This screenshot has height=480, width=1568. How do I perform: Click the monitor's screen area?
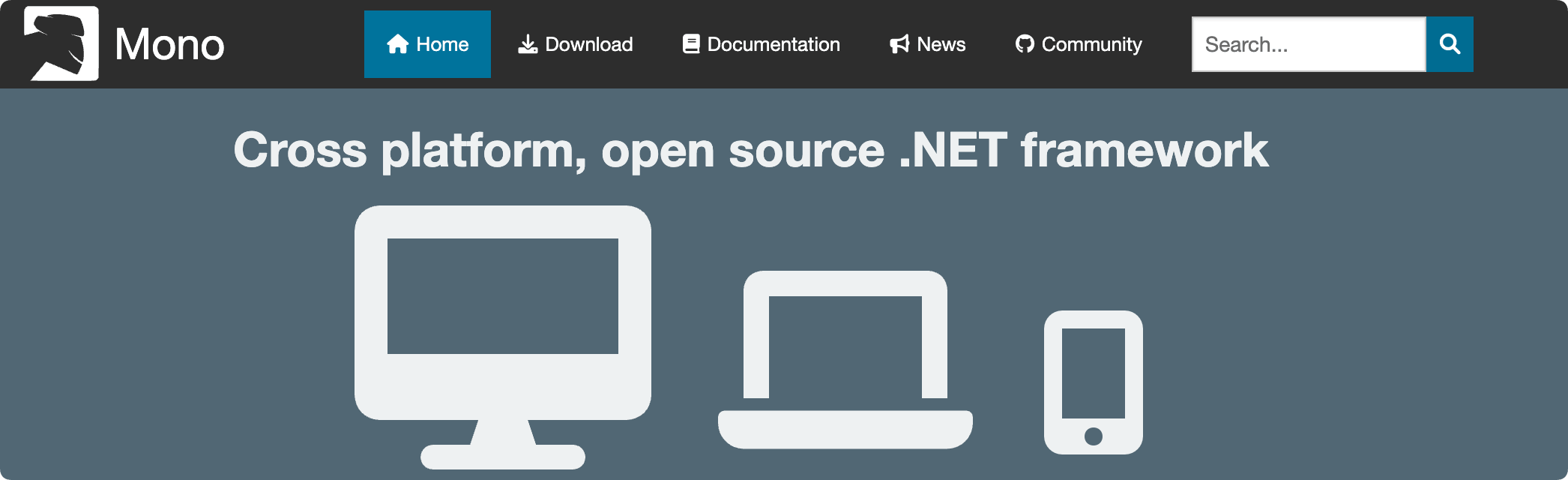[x=503, y=296]
